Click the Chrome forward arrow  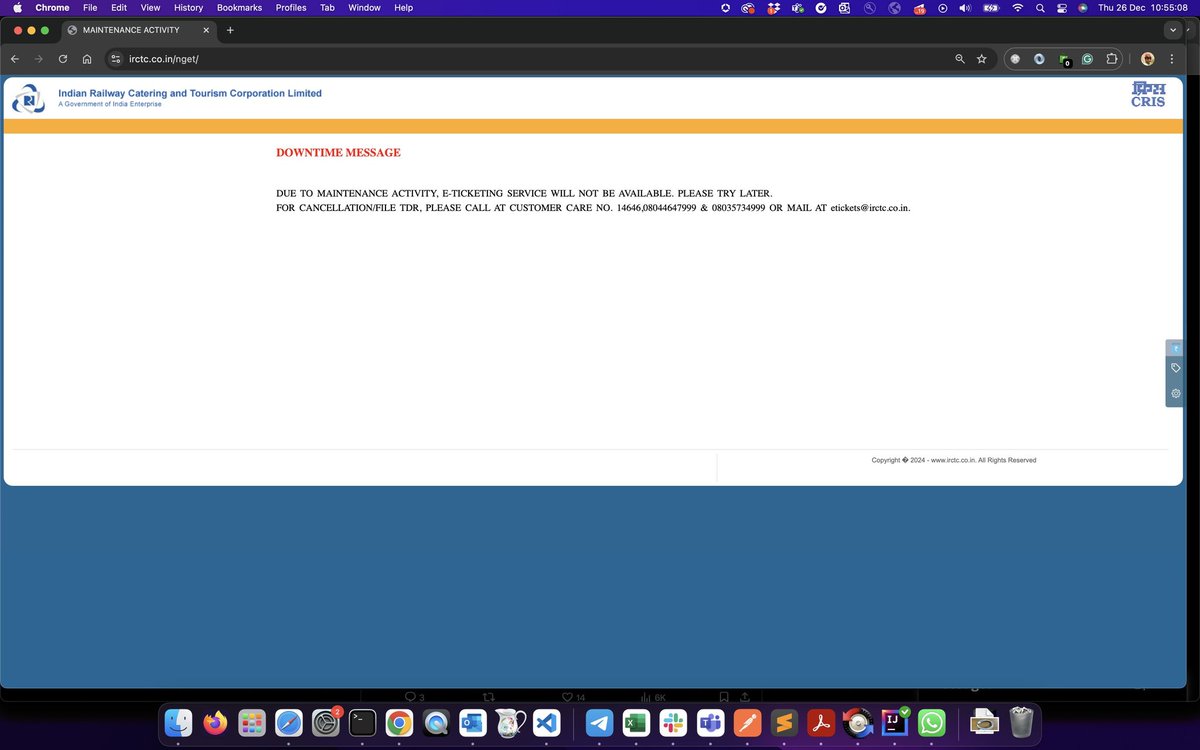pos(39,59)
